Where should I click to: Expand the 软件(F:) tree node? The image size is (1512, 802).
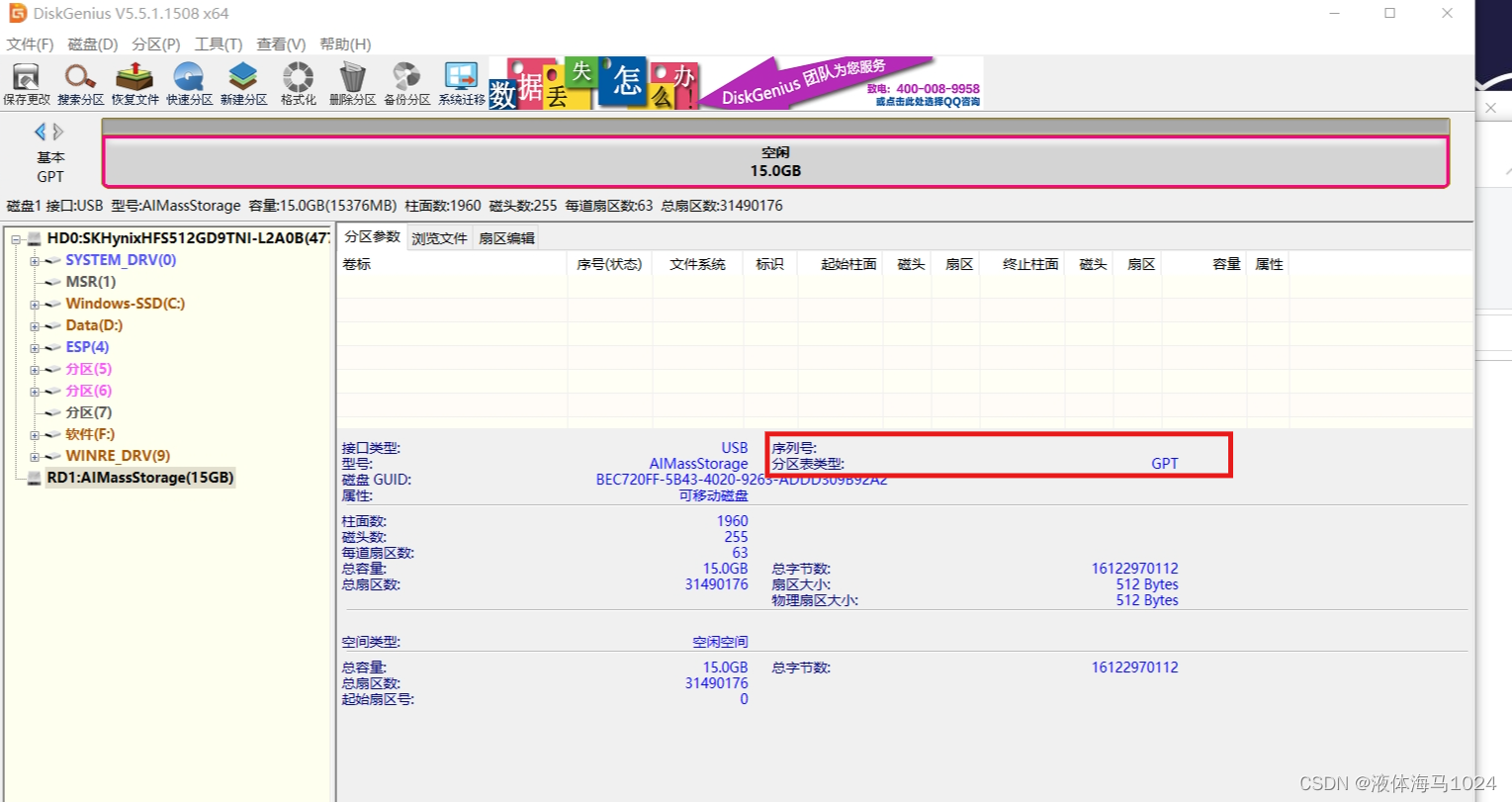(x=35, y=435)
